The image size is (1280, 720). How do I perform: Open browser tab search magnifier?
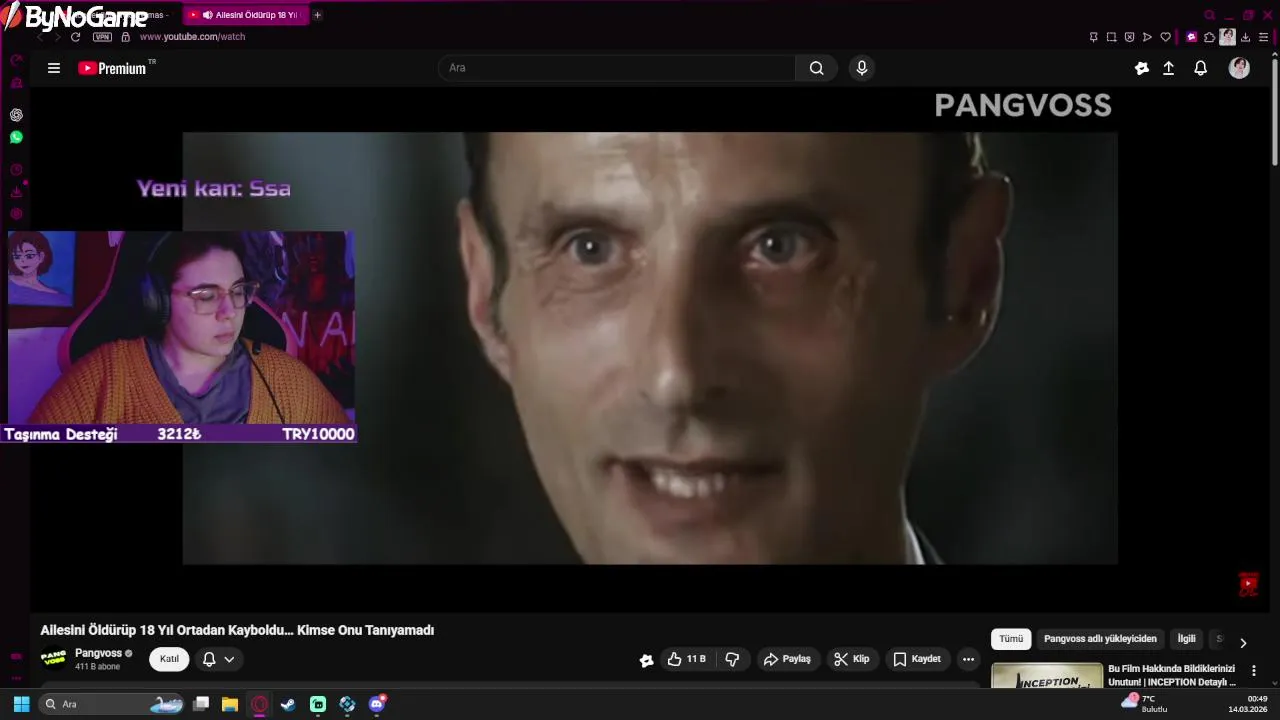[x=1209, y=15]
